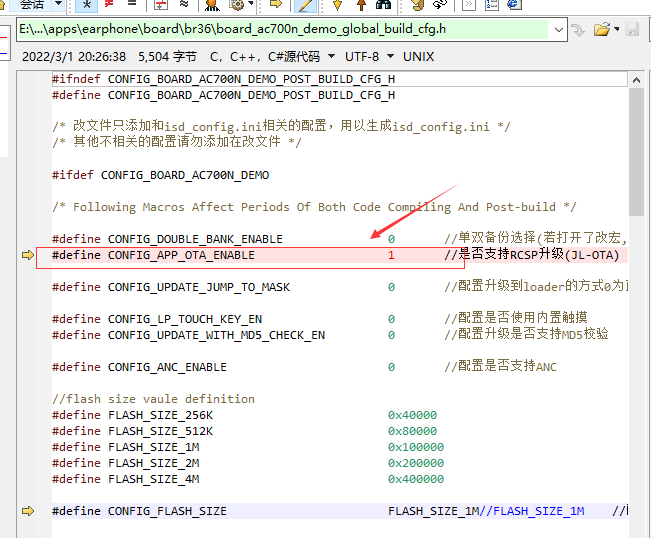Click gutter arrow beside CONFIG_APP_OTA_ENABLE line
Screen dimensions: 651x538
tap(28, 255)
